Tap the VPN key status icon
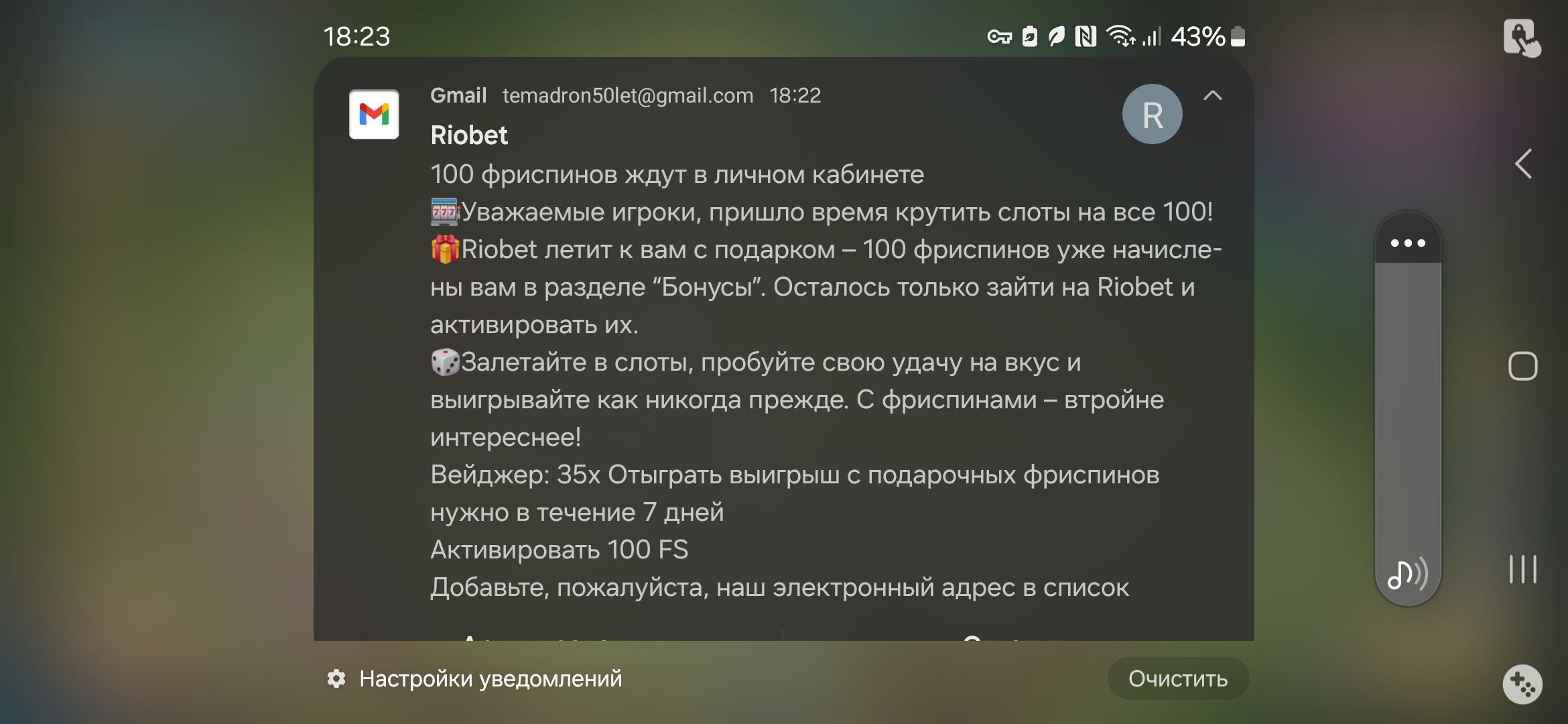Viewport: 1568px width, 724px height. click(x=999, y=37)
